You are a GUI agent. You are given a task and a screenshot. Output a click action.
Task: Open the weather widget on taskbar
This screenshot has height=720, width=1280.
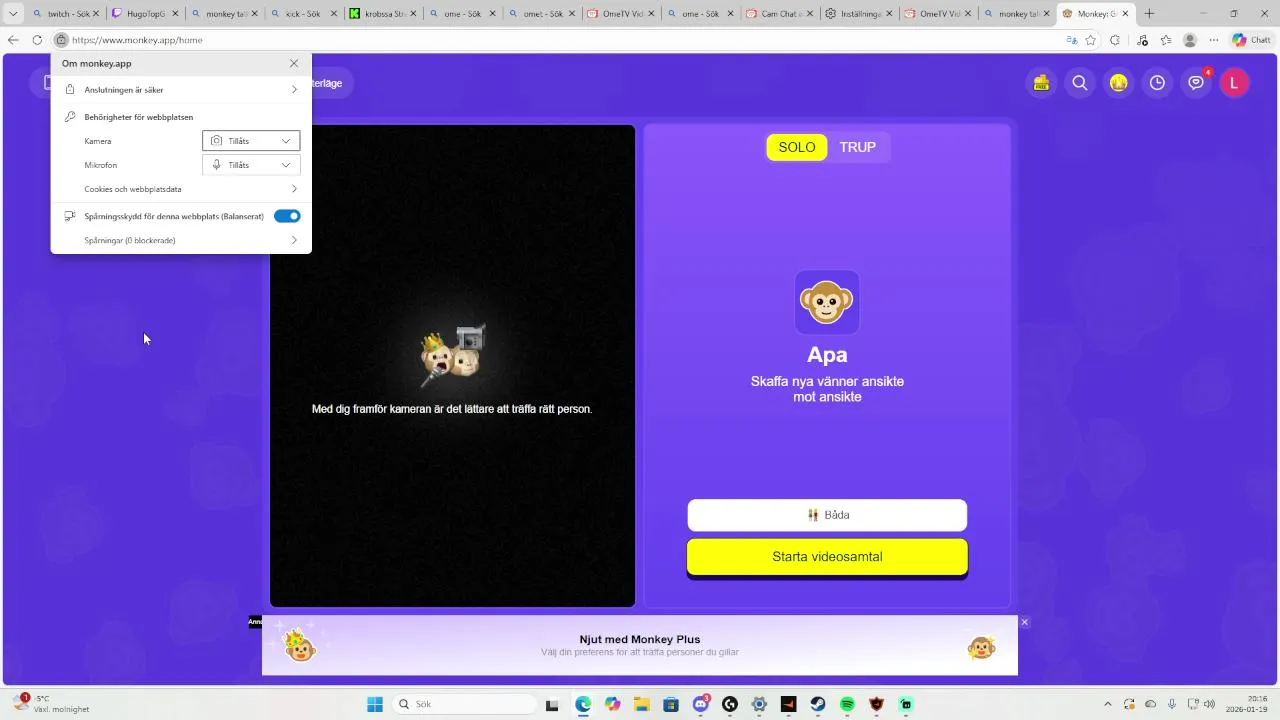coord(52,704)
